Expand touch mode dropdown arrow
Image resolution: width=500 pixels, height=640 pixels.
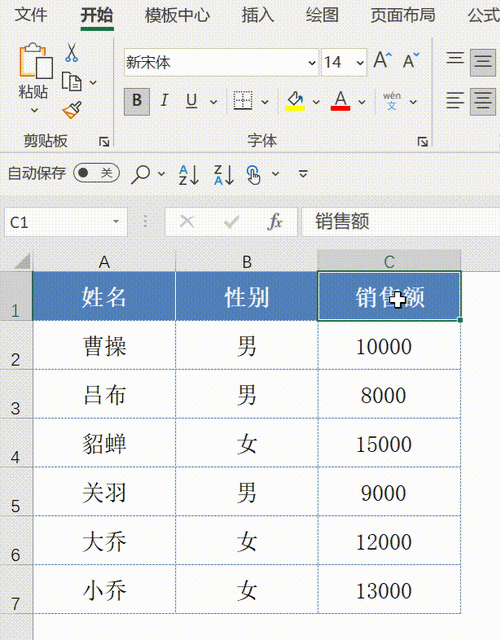tap(276, 174)
